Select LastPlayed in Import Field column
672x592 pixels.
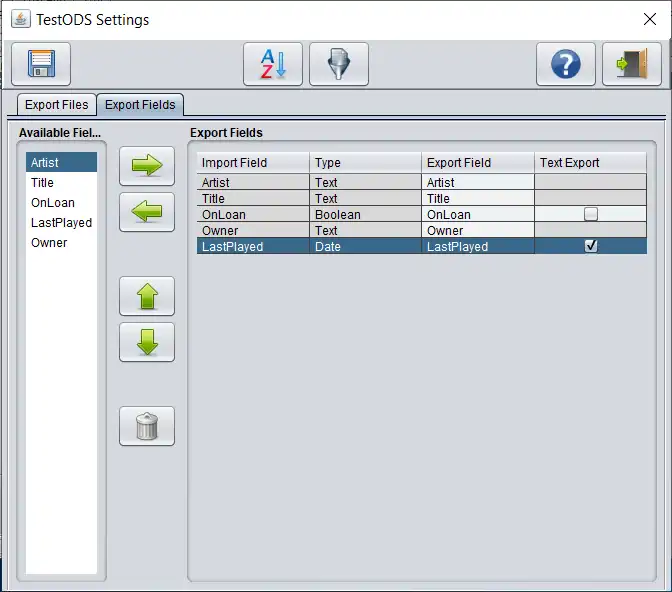253,246
